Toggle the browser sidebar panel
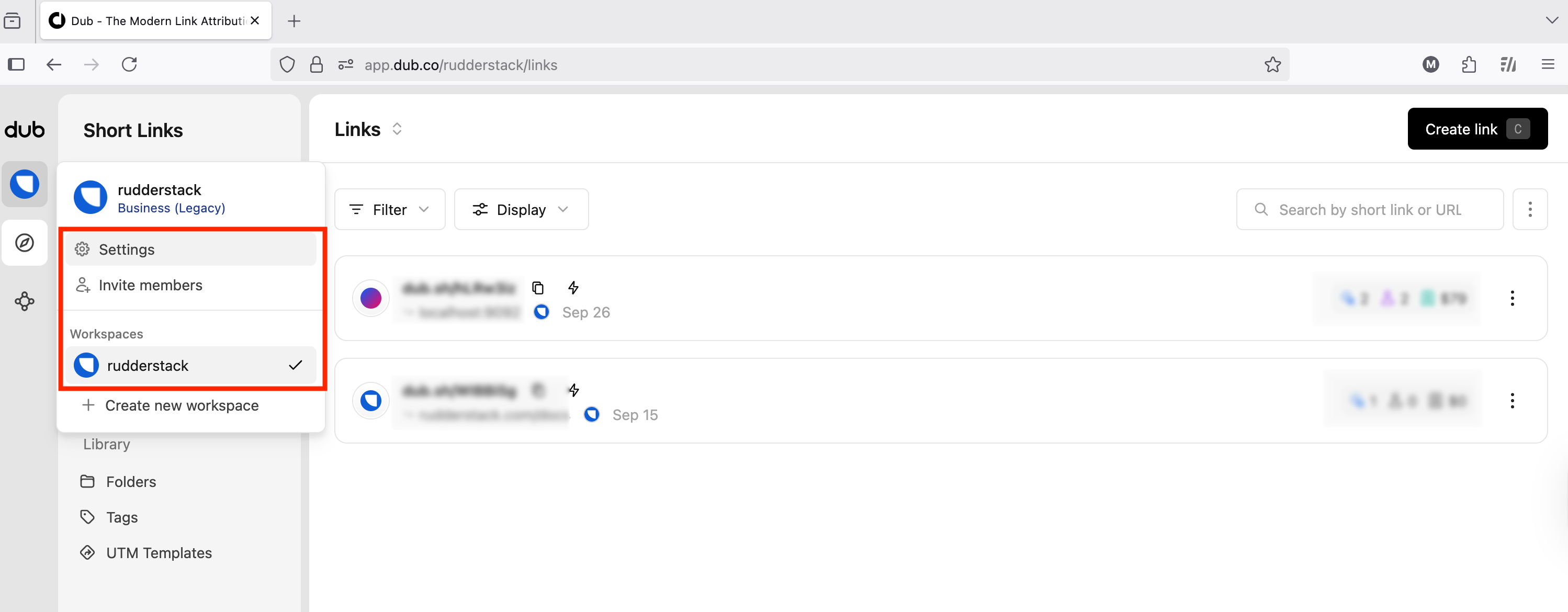The image size is (1568, 612). point(16,64)
